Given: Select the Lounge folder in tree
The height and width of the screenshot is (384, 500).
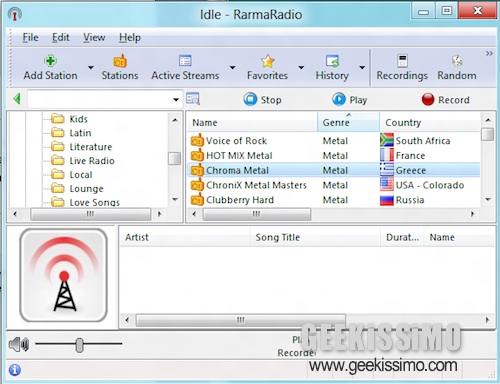Looking at the screenshot, I should tap(86, 189).
